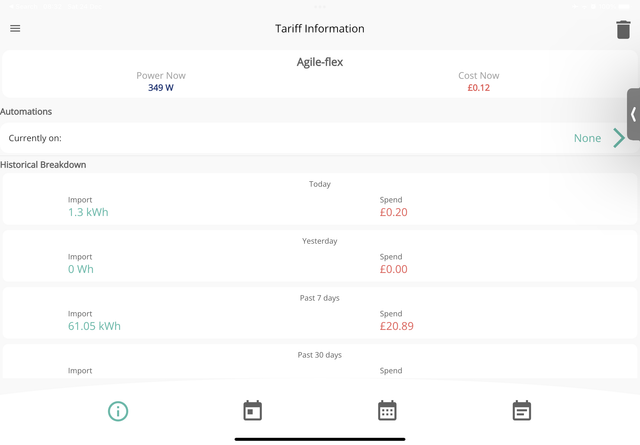Viewport: 640px width, 445px height.
Task: Select the Yesterday breakdown card
Action: (320, 256)
